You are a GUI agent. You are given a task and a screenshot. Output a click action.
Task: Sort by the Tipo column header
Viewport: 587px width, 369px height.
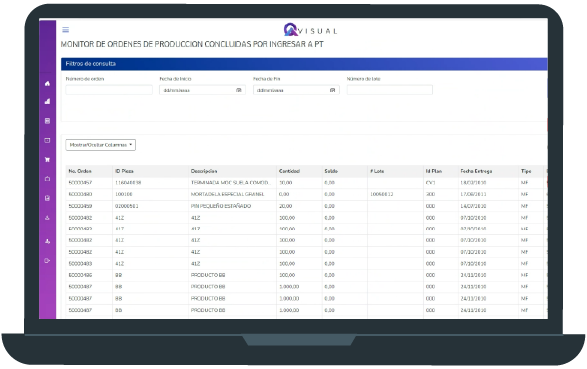point(526,171)
